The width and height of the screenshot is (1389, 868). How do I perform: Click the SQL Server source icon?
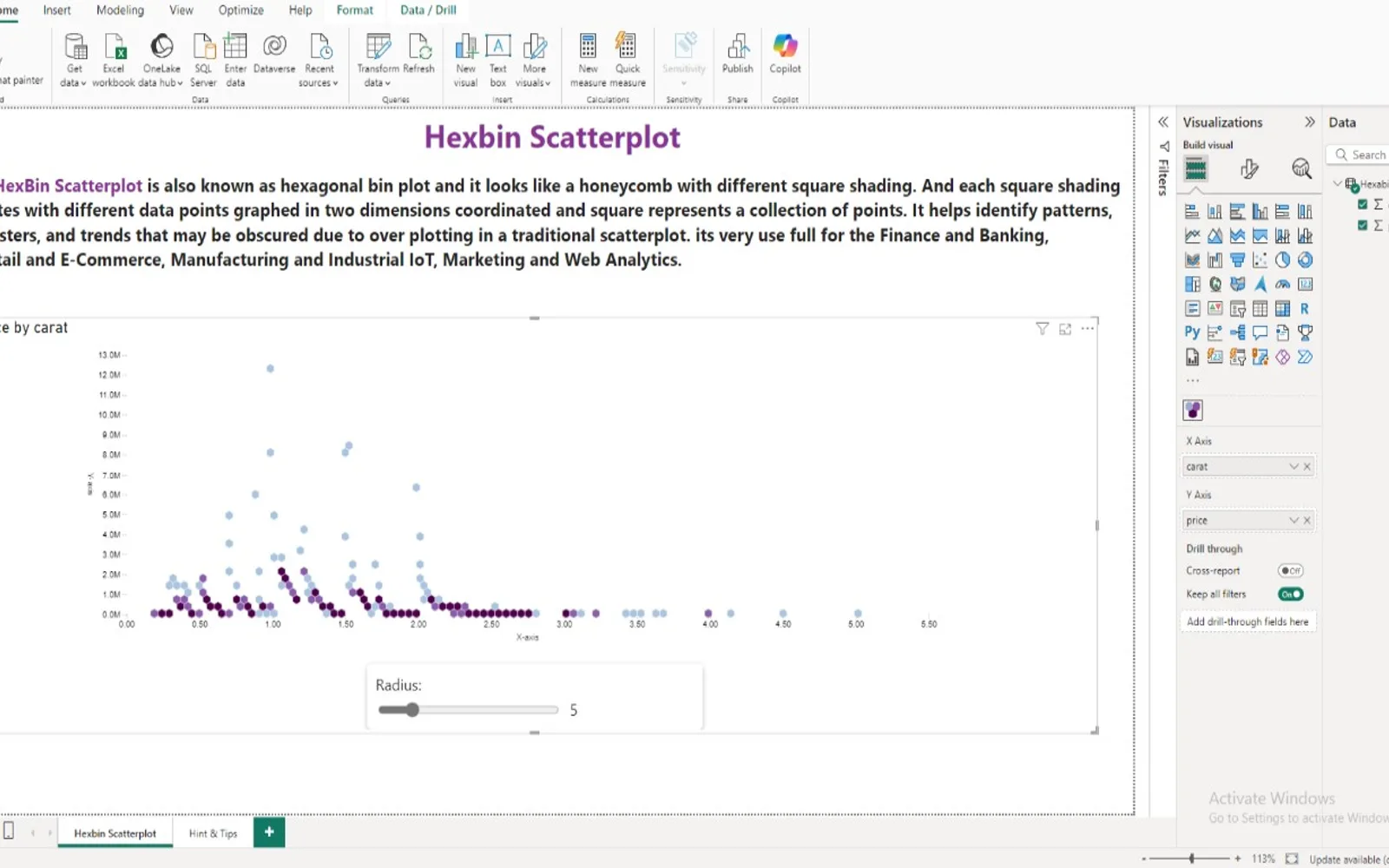coord(203,59)
